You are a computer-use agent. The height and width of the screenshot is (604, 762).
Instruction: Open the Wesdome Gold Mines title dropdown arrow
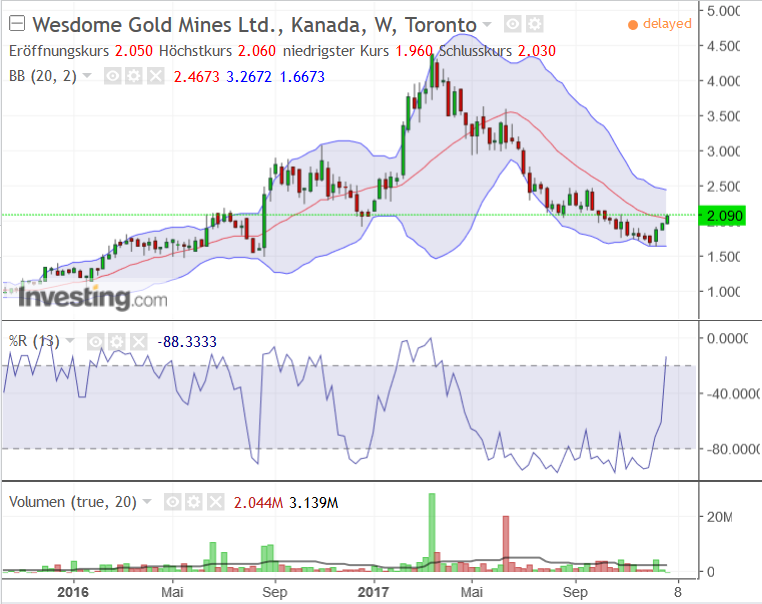coord(486,24)
